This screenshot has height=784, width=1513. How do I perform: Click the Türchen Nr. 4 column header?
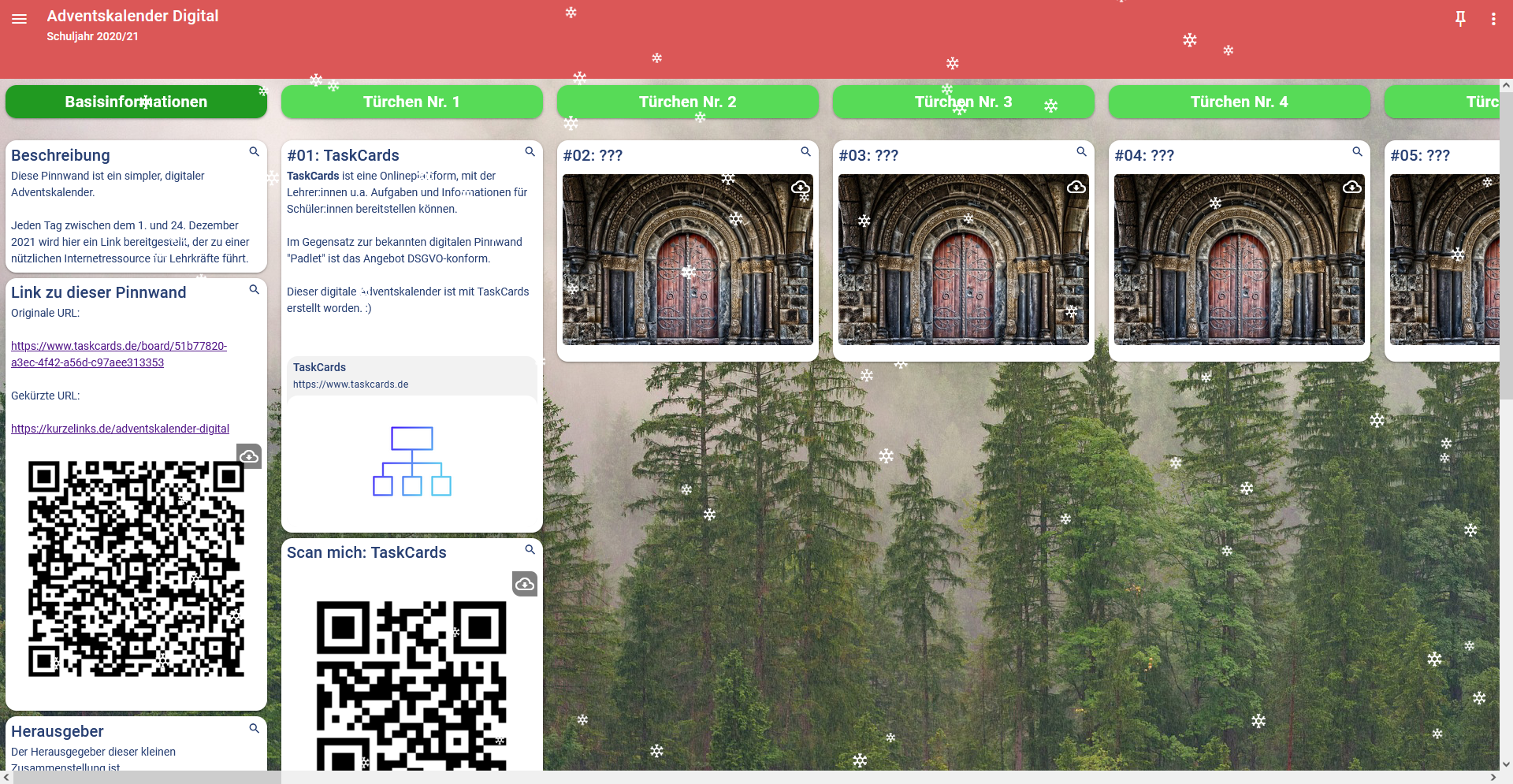click(x=1239, y=102)
